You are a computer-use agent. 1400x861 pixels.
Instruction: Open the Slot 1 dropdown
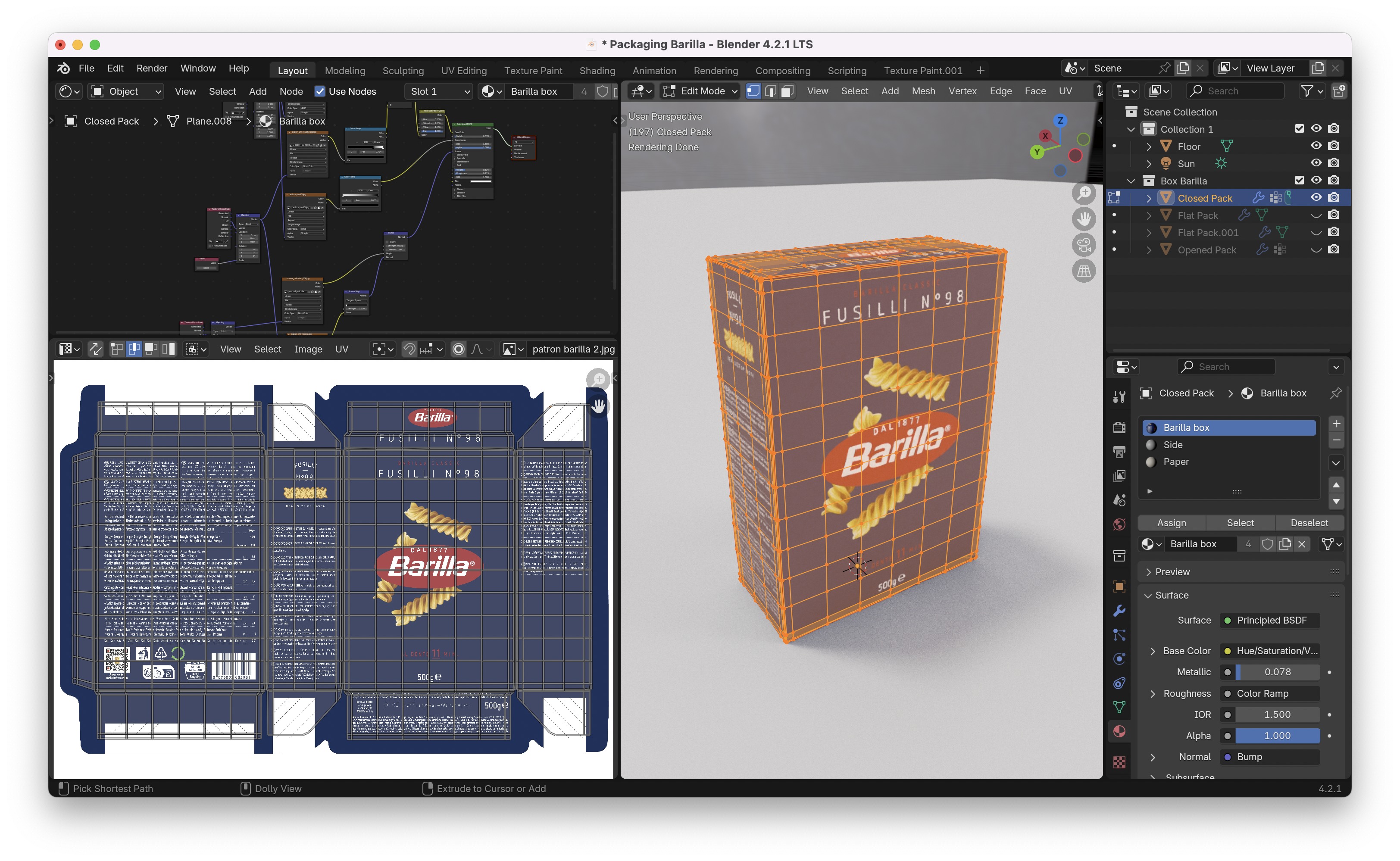[x=438, y=91]
